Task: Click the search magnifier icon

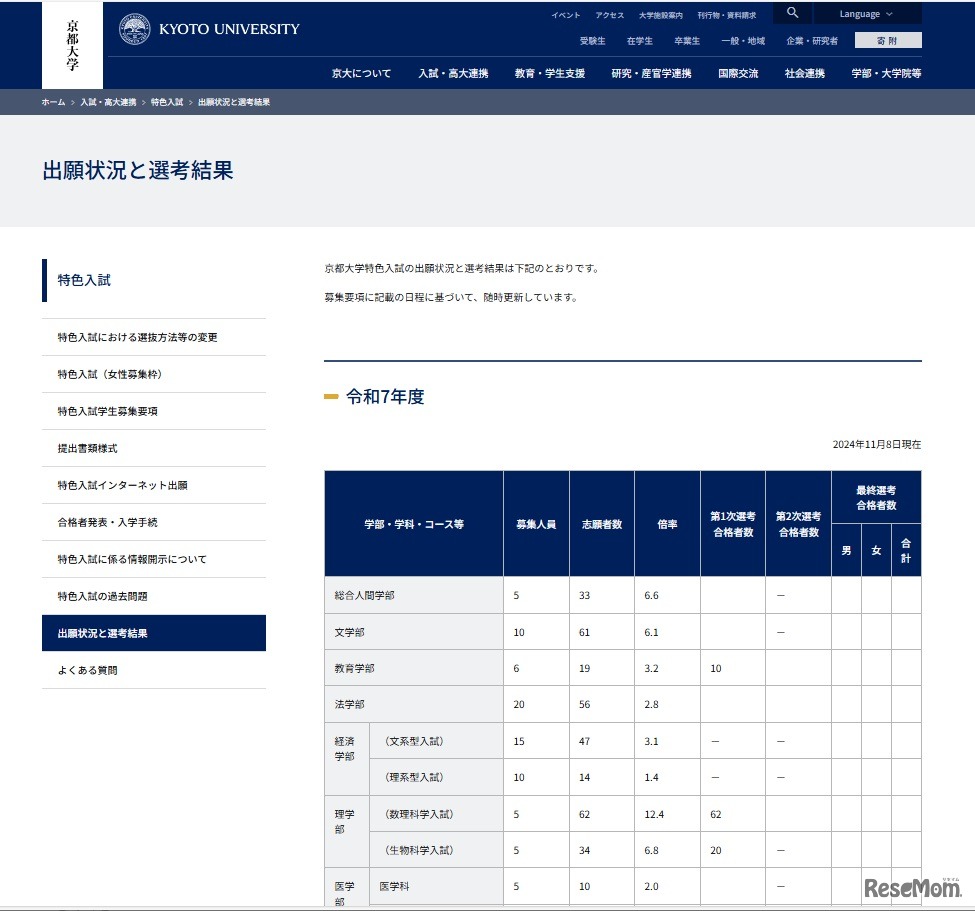Action: 791,13
